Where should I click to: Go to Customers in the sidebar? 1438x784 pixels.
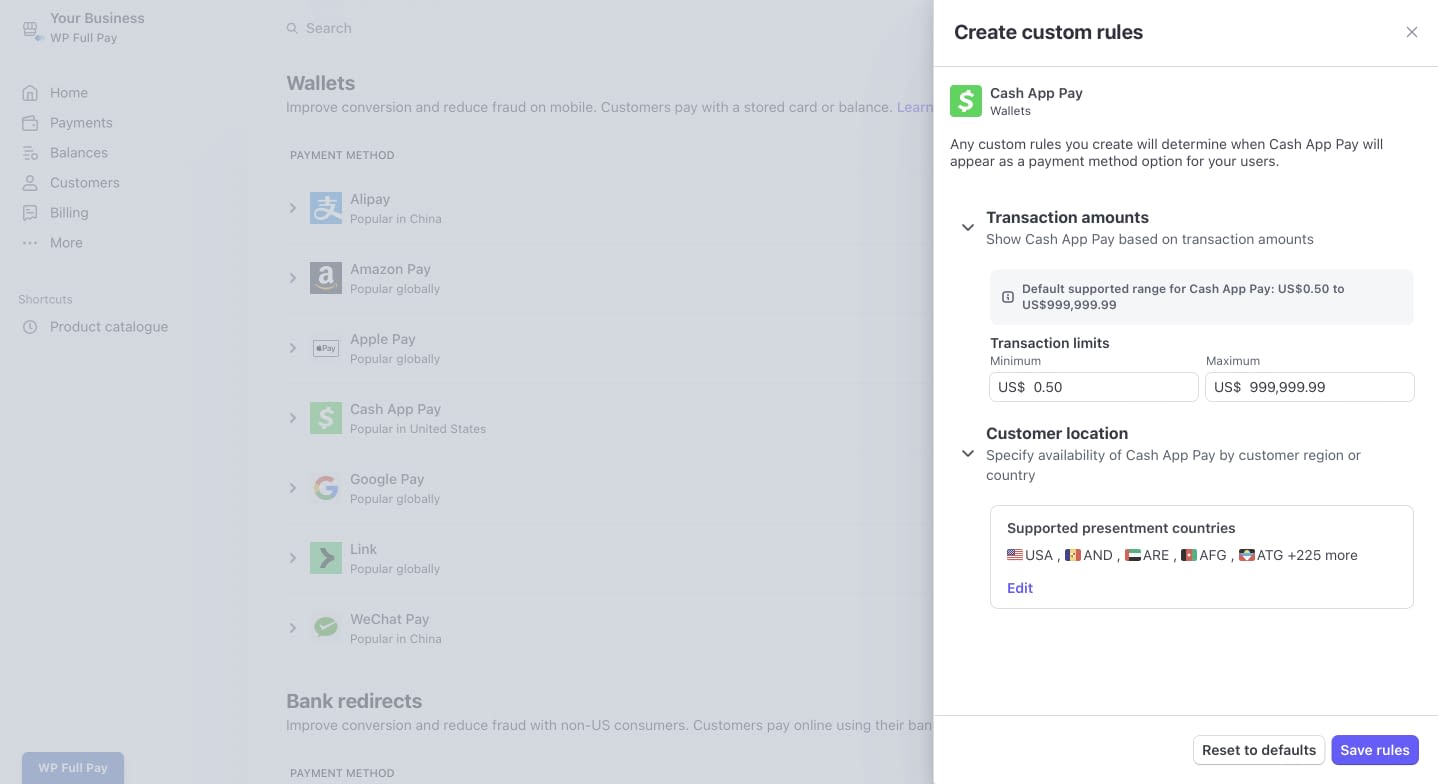tap(84, 183)
